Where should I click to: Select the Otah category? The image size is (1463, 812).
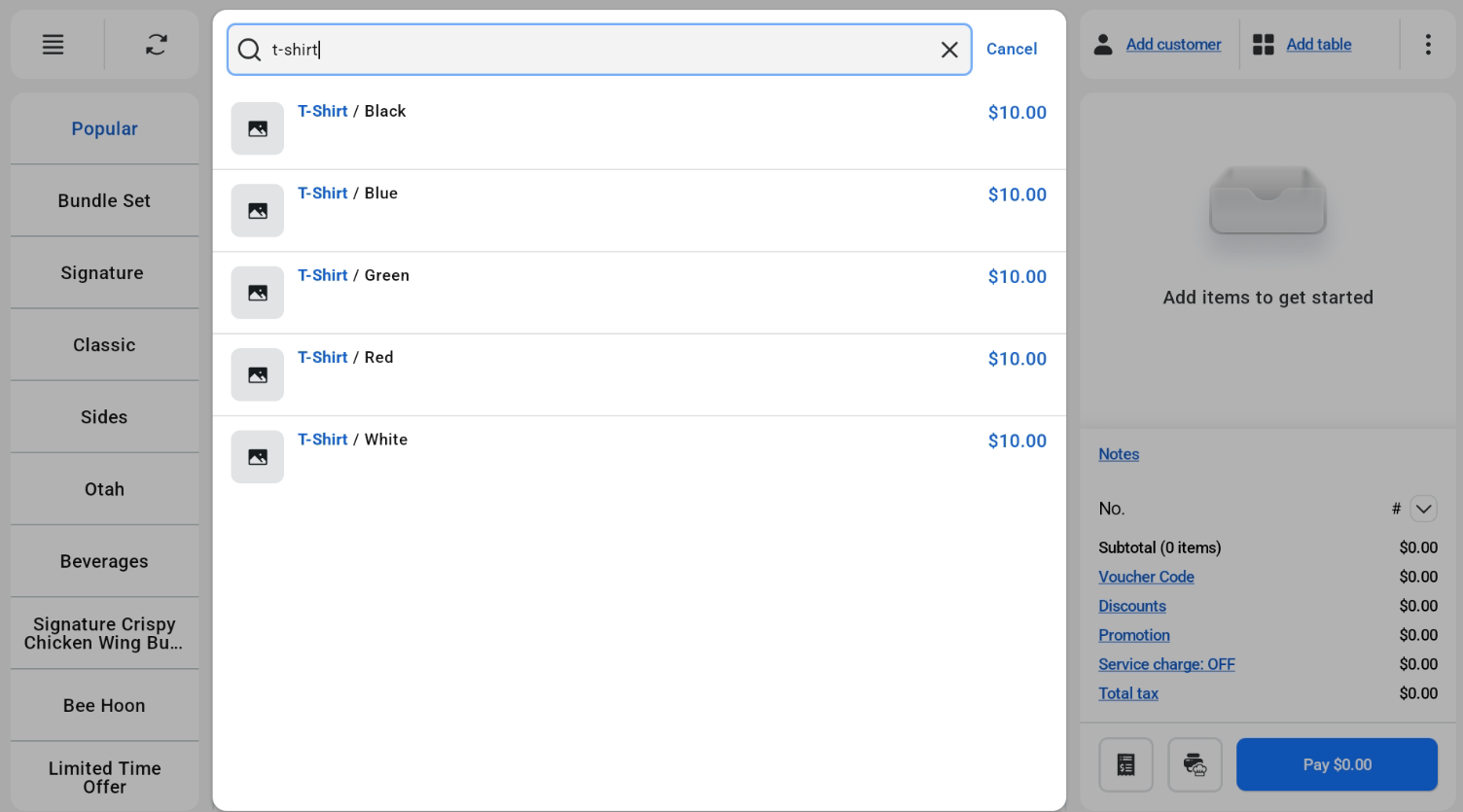(105, 489)
